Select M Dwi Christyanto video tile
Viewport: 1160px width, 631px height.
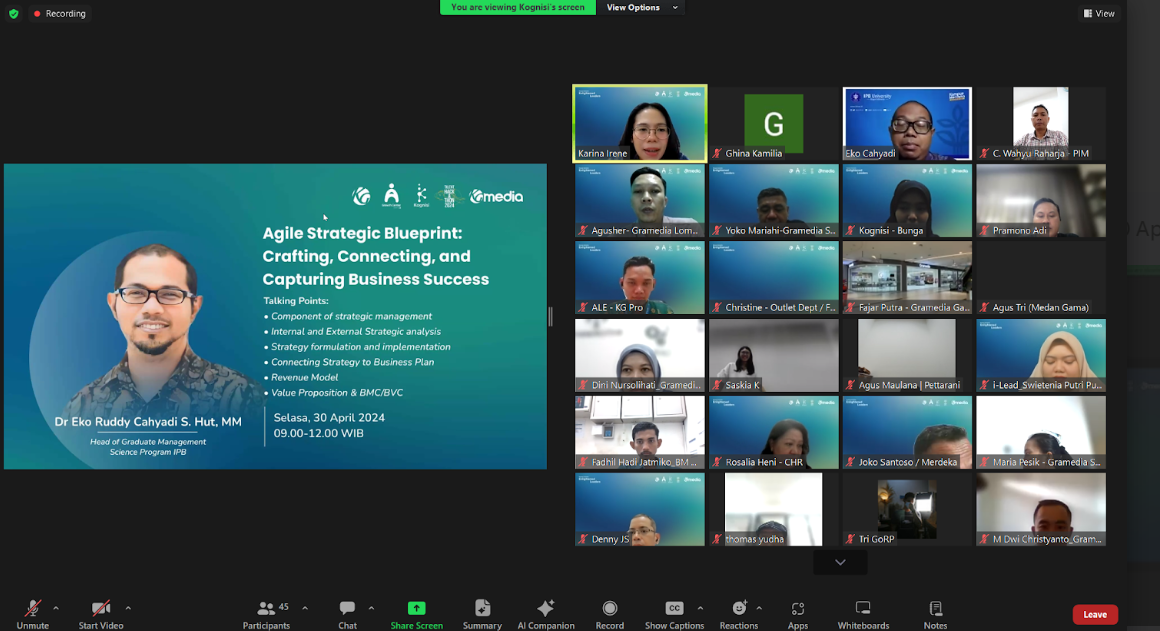tap(1041, 509)
